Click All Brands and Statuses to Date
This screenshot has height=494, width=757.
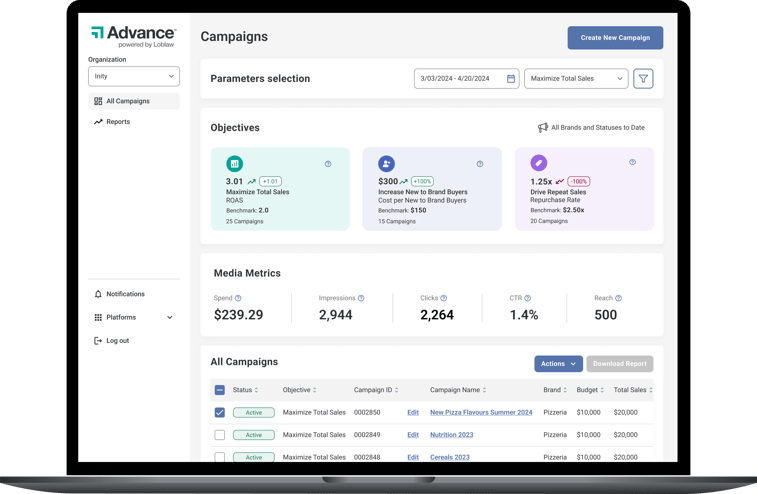click(x=598, y=127)
